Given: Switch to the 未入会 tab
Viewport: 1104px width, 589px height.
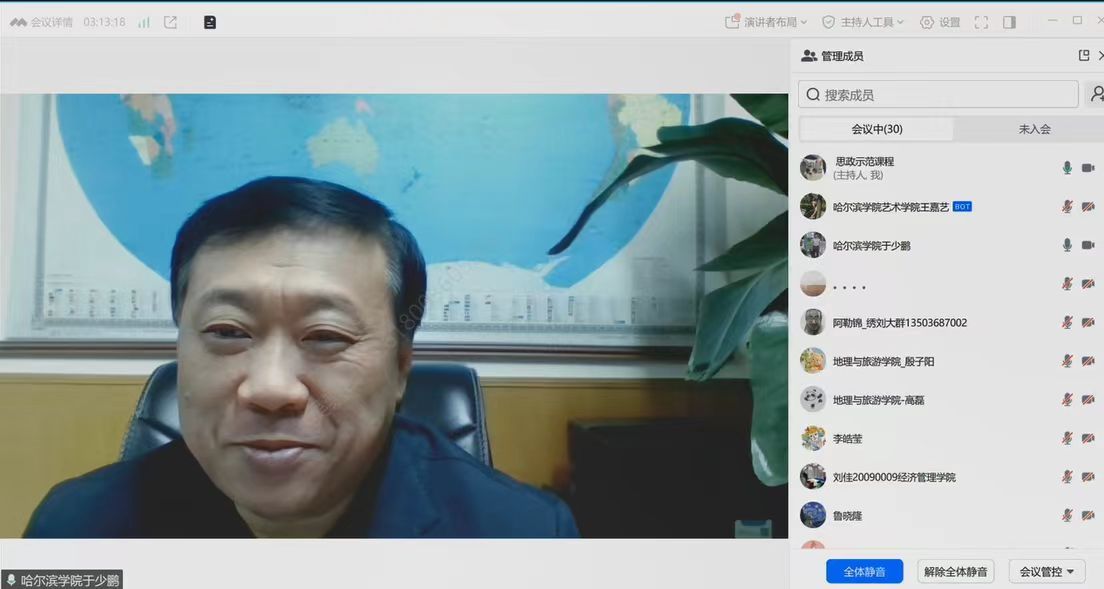Looking at the screenshot, I should click(1034, 129).
